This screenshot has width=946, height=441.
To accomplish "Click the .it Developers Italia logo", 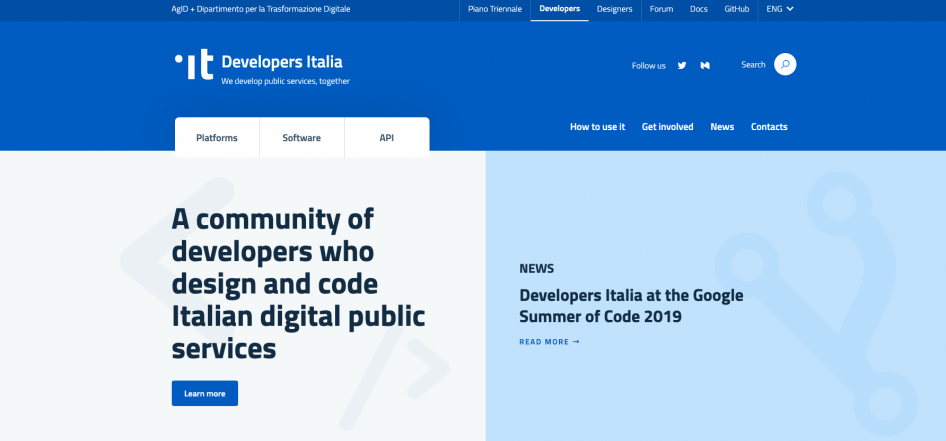I will 194,64.
